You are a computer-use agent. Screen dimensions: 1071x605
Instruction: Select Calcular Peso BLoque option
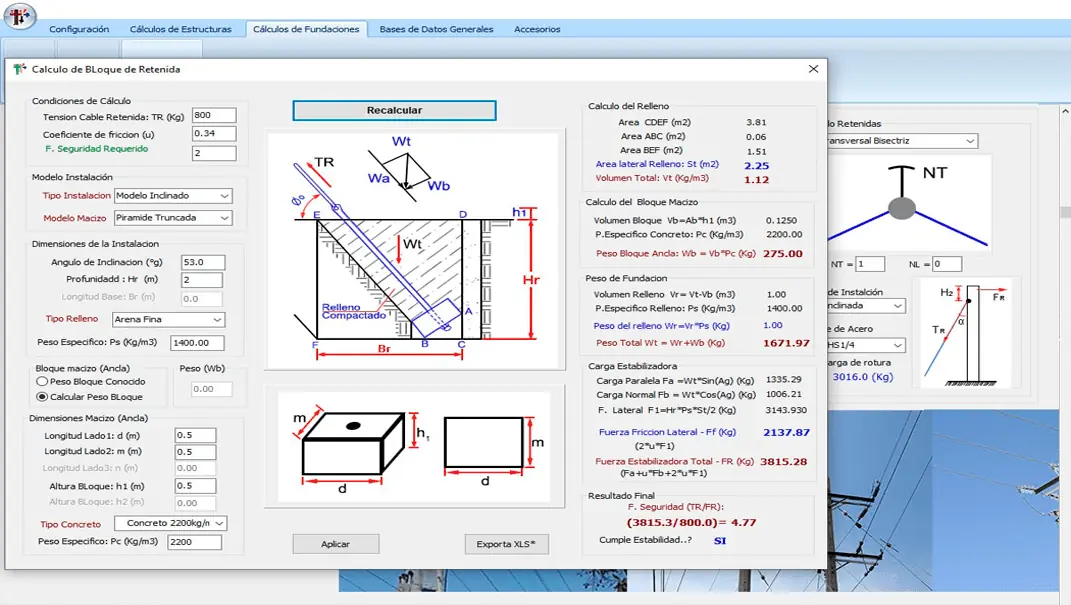(x=42, y=397)
